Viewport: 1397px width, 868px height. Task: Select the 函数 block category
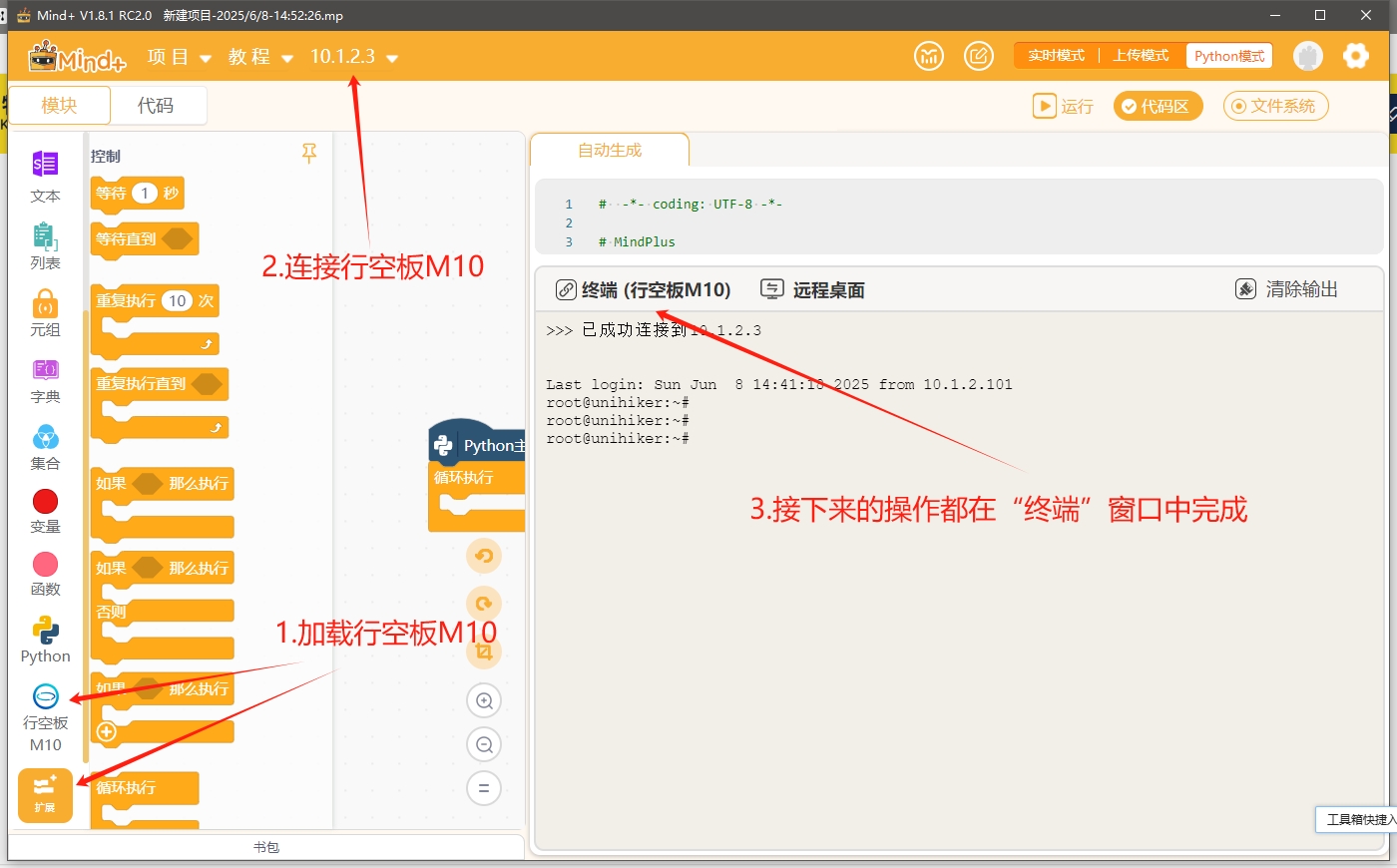(45, 574)
